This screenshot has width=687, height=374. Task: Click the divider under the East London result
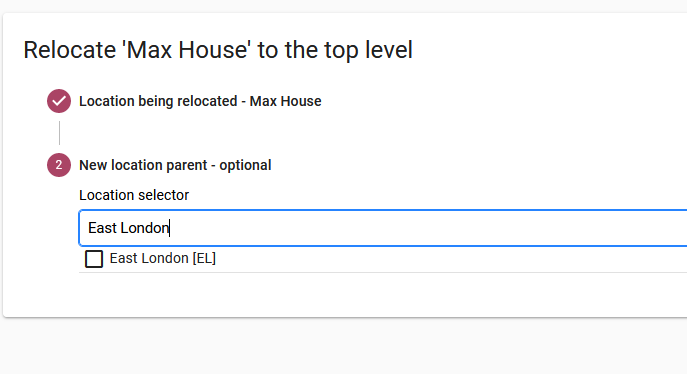(383, 272)
